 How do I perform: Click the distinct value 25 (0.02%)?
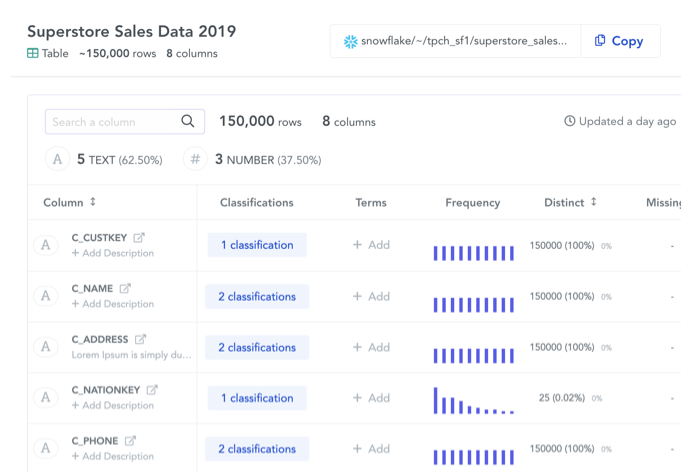561,398
